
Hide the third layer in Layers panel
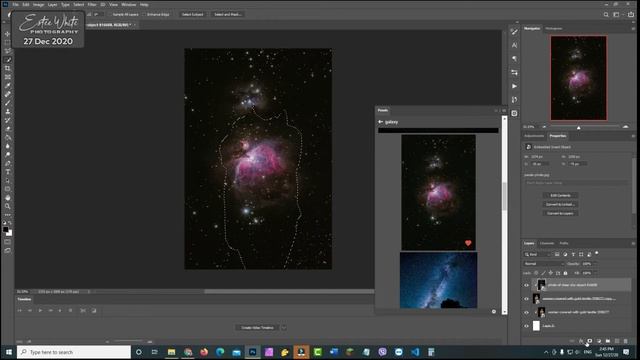tap(527, 312)
